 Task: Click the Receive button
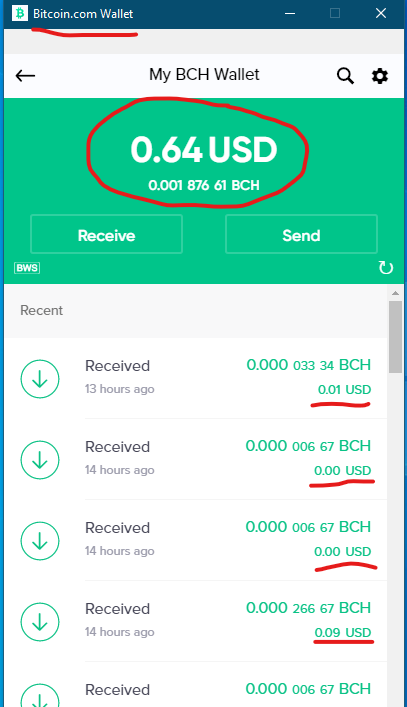pyautogui.click(x=106, y=234)
